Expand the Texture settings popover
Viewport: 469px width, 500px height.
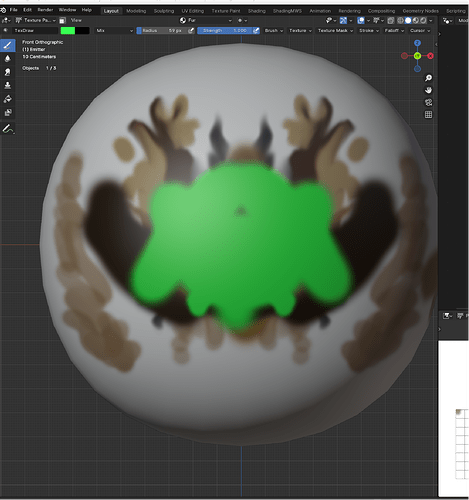(300, 31)
